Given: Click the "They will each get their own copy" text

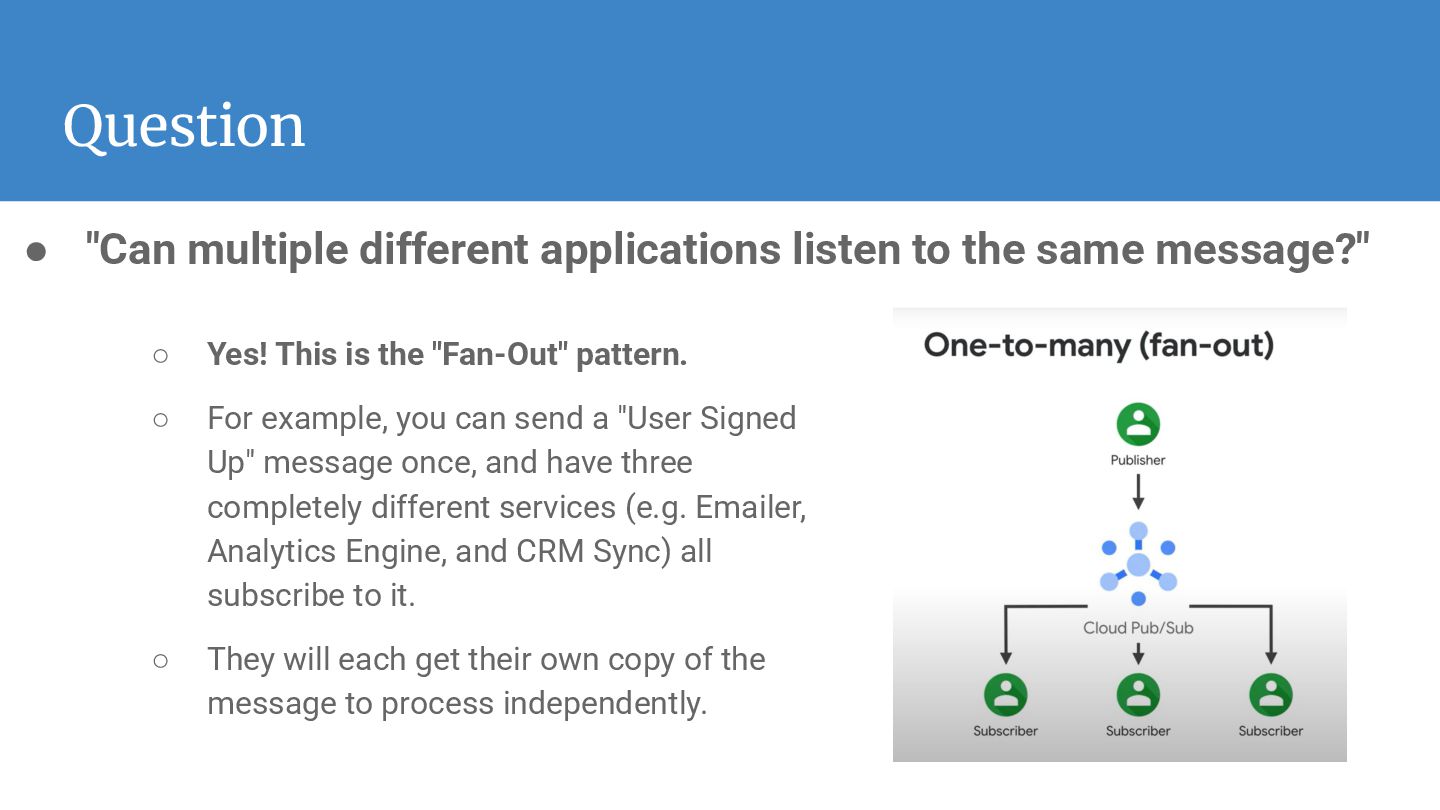Looking at the screenshot, I should pyautogui.click(x=485, y=681).
